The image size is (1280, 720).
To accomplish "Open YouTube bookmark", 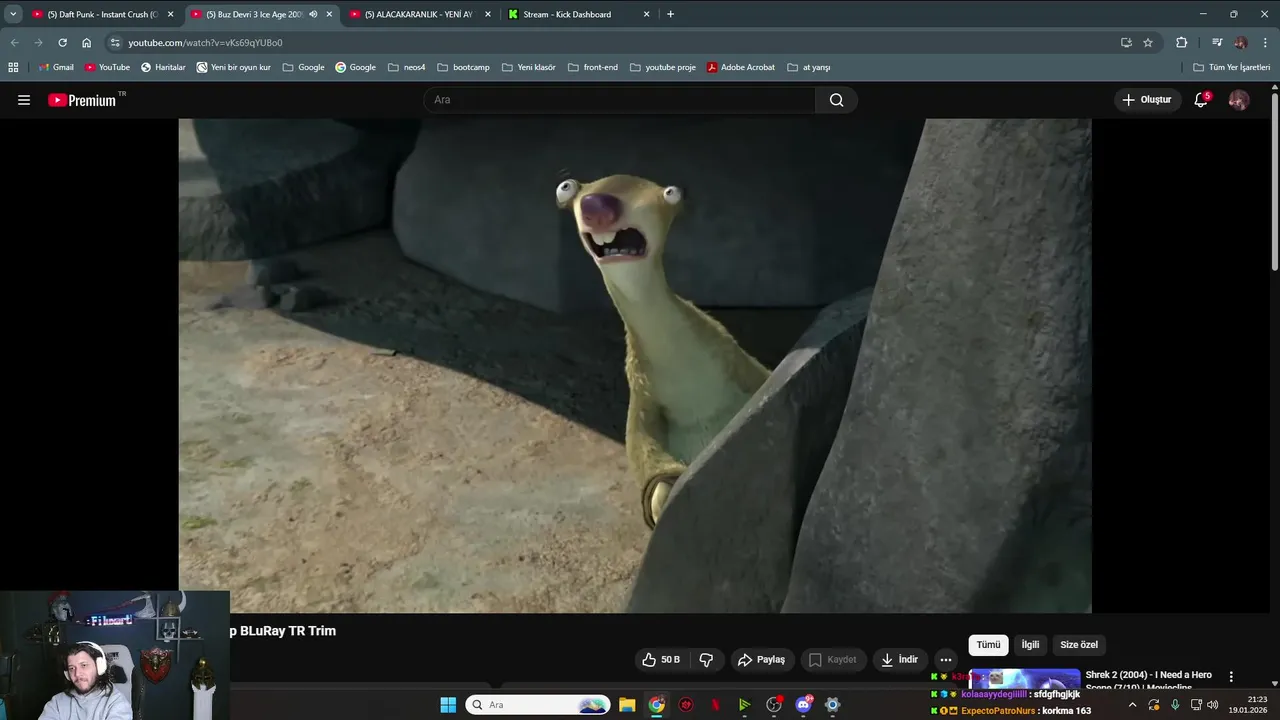I will [107, 67].
